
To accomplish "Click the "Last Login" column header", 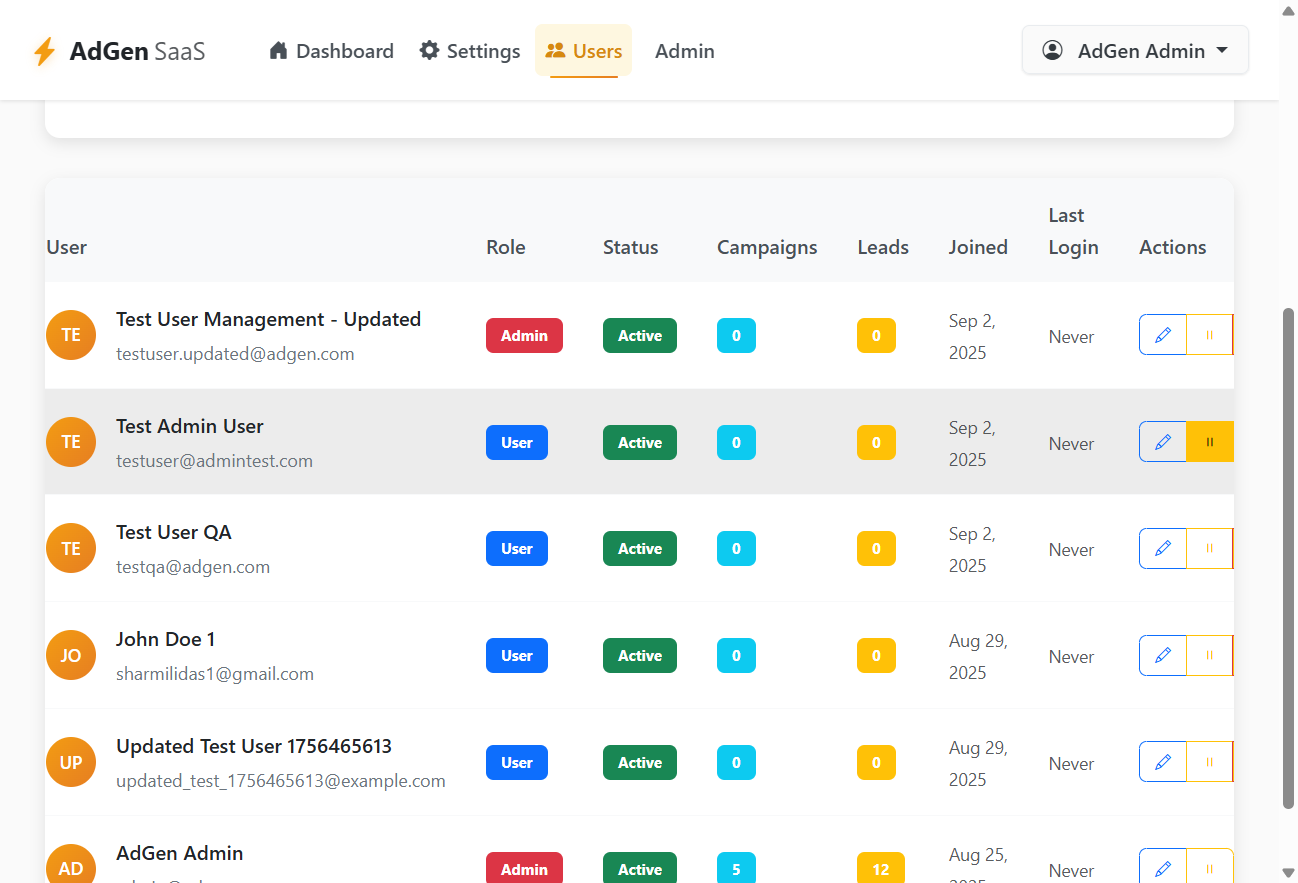I will 1074,231.
